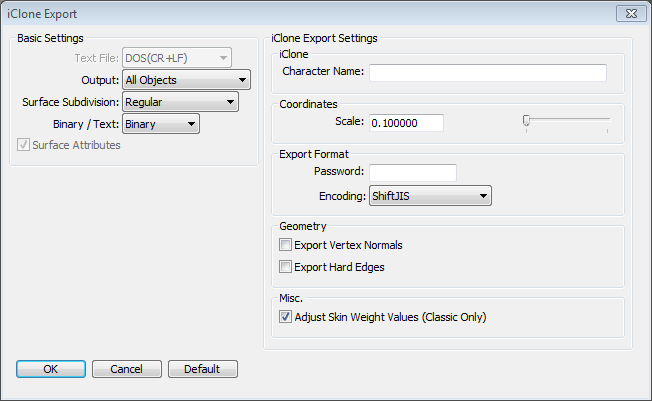Reset settings with the Default button
The height and width of the screenshot is (401, 652).
tap(202, 369)
